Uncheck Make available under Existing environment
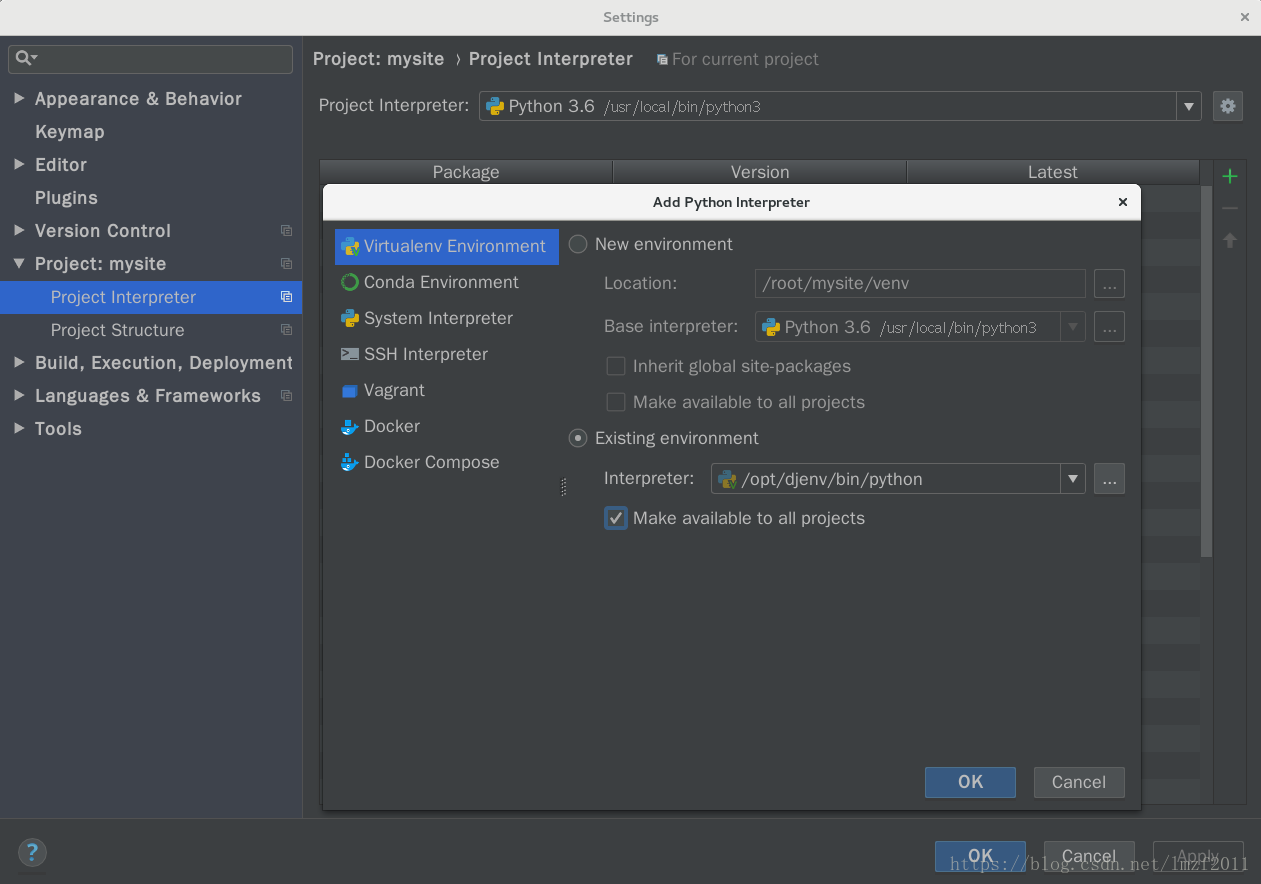Viewport: 1261px width, 884px height. pyautogui.click(x=616, y=518)
